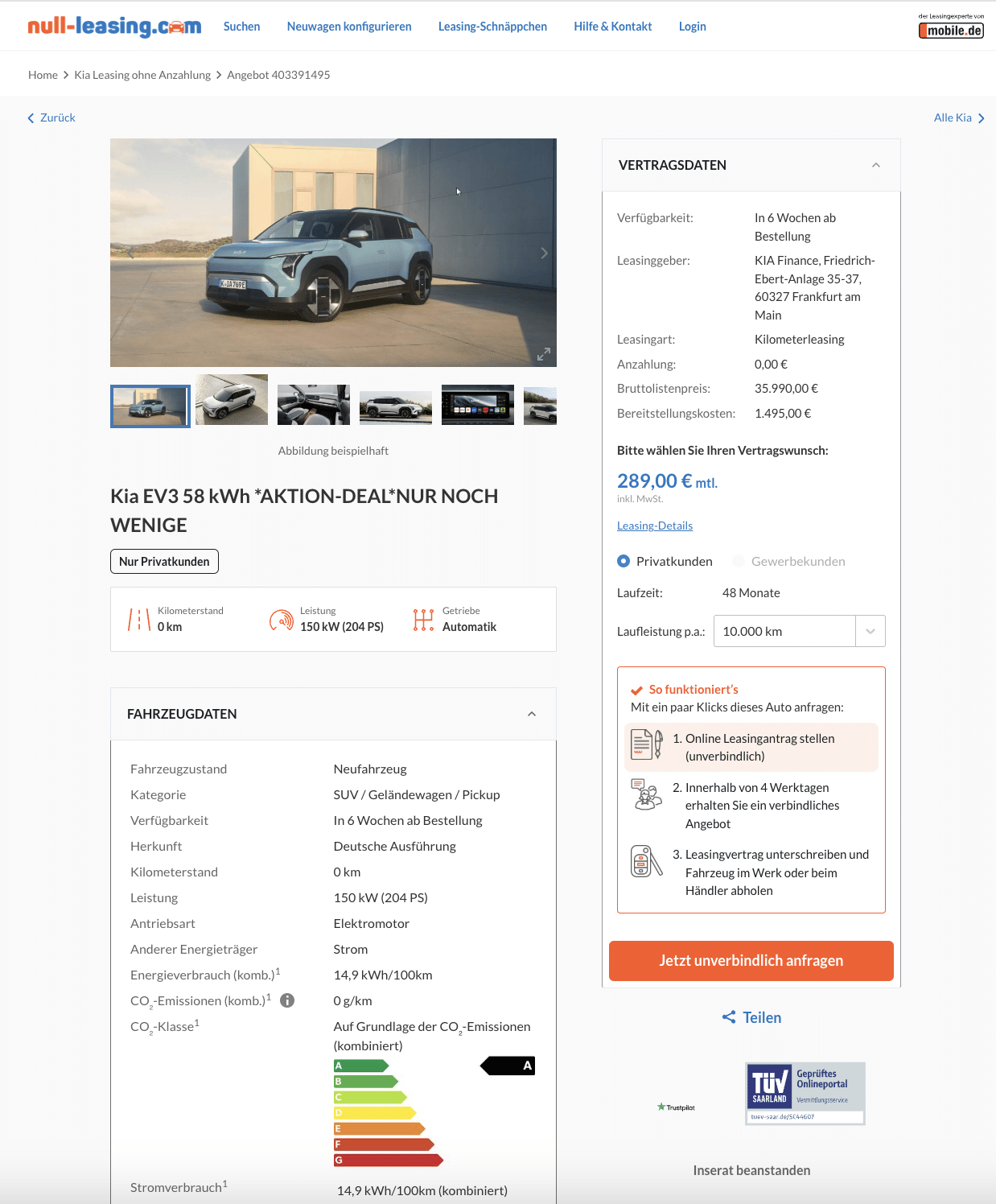The height and width of the screenshot is (1204, 996).
Task: Click the null-leasing.com logo
Action: (x=114, y=27)
